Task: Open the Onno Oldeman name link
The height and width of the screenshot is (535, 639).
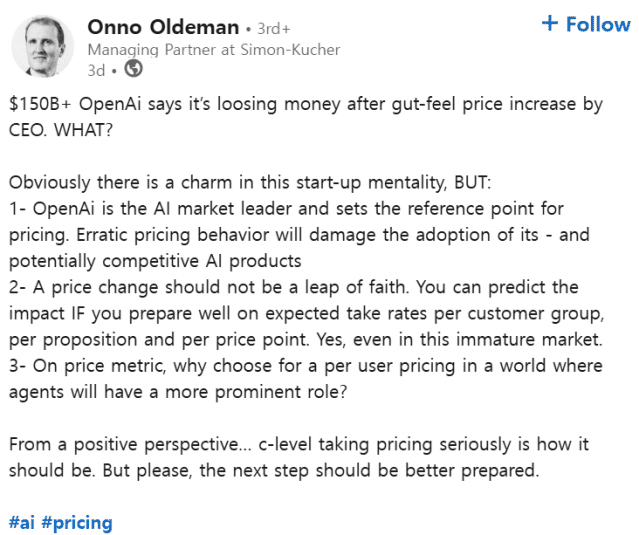Action: (163, 26)
